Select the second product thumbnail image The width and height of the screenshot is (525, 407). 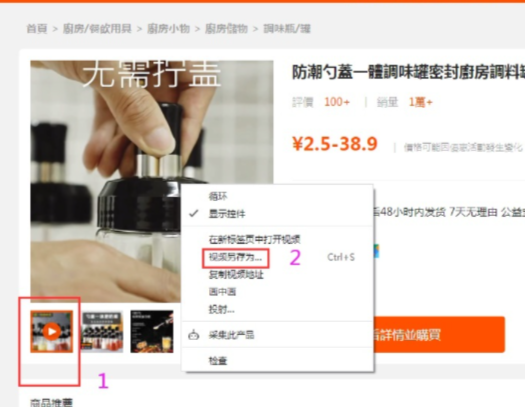point(102,331)
